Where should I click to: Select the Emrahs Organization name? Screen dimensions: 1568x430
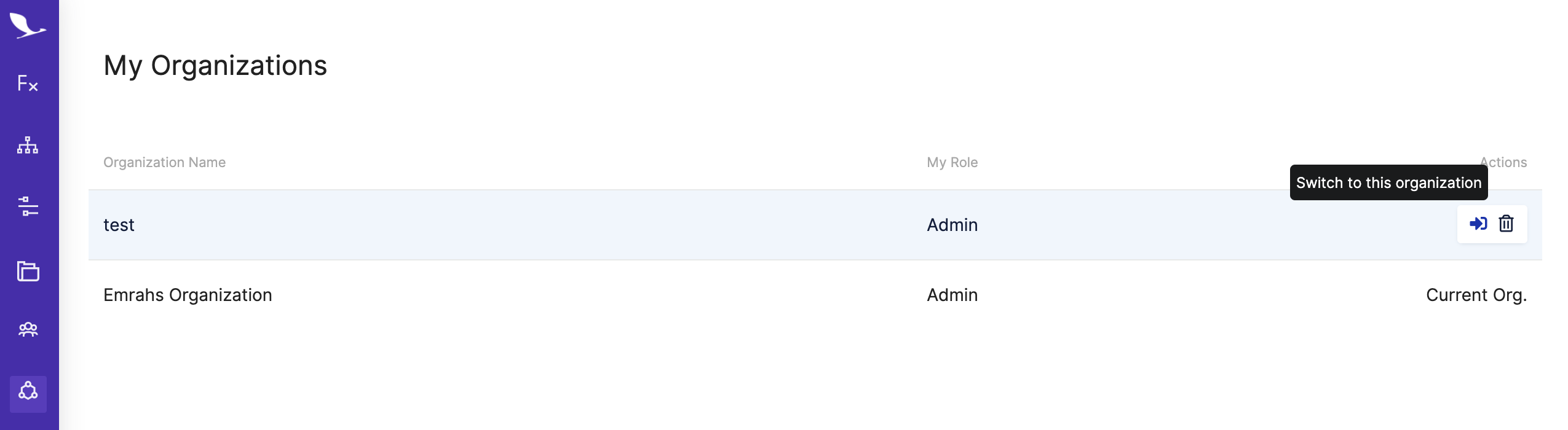click(188, 295)
